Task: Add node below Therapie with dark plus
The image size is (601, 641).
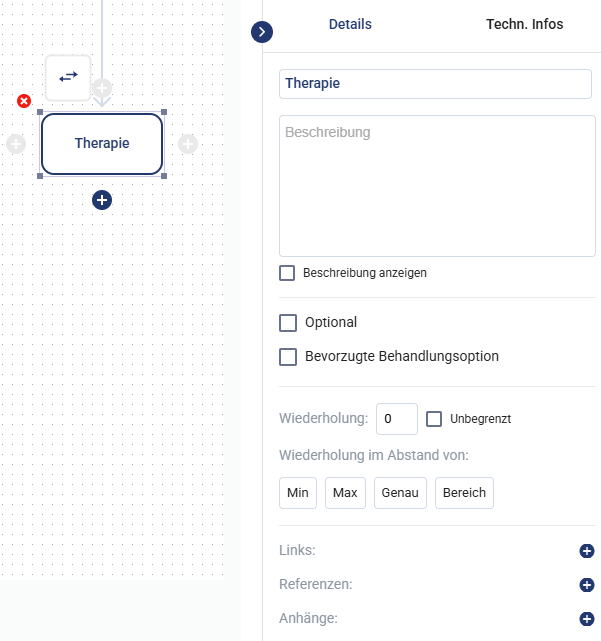Action: click(102, 200)
